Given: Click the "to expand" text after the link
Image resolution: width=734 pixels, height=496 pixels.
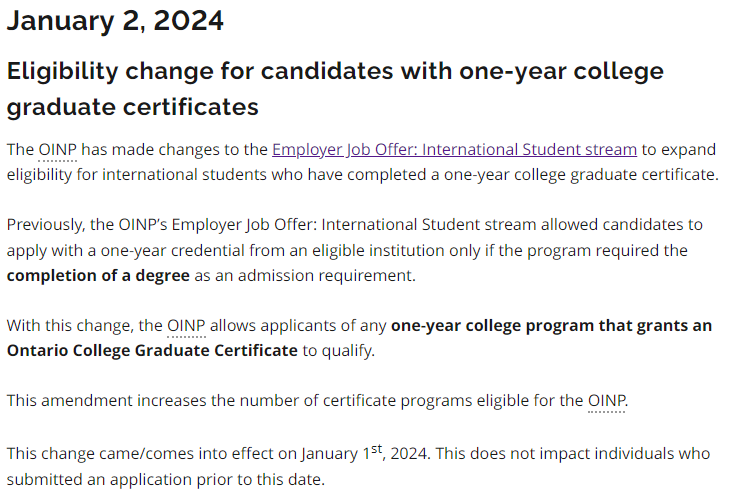Looking at the screenshot, I should [679, 150].
